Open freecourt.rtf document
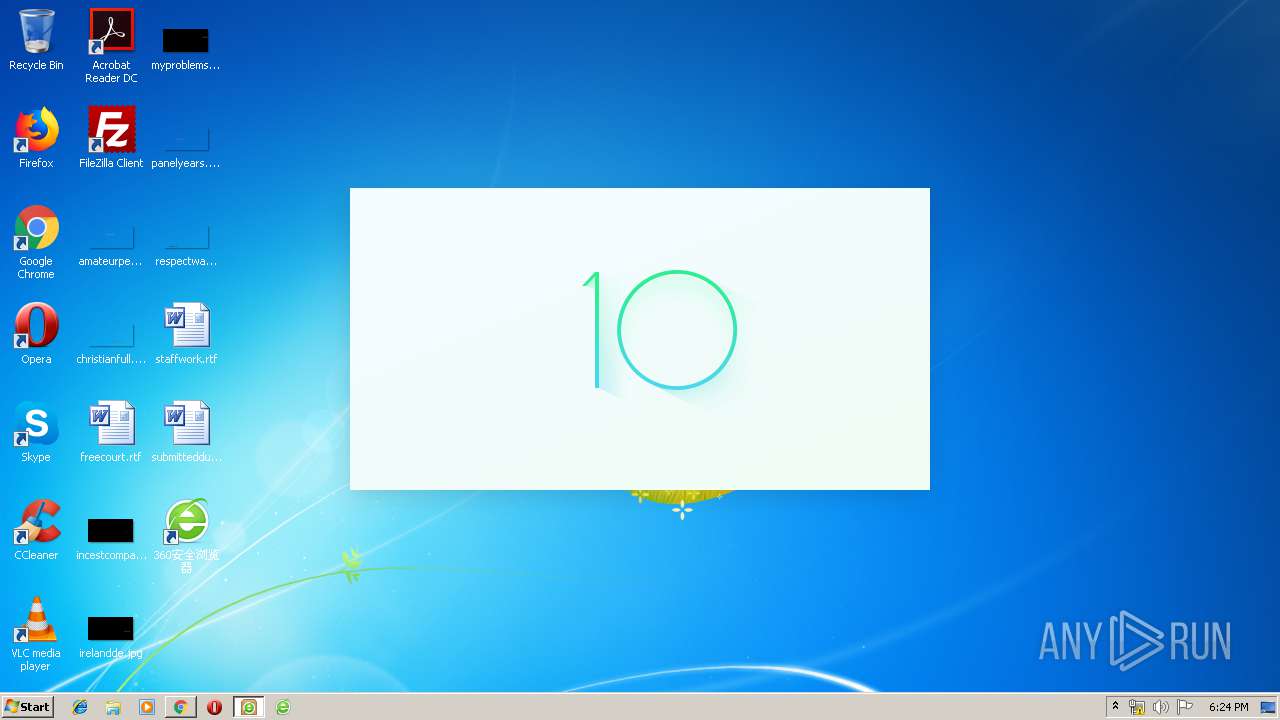Screen dimensions: 1280x720 pyautogui.click(x=111, y=432)
